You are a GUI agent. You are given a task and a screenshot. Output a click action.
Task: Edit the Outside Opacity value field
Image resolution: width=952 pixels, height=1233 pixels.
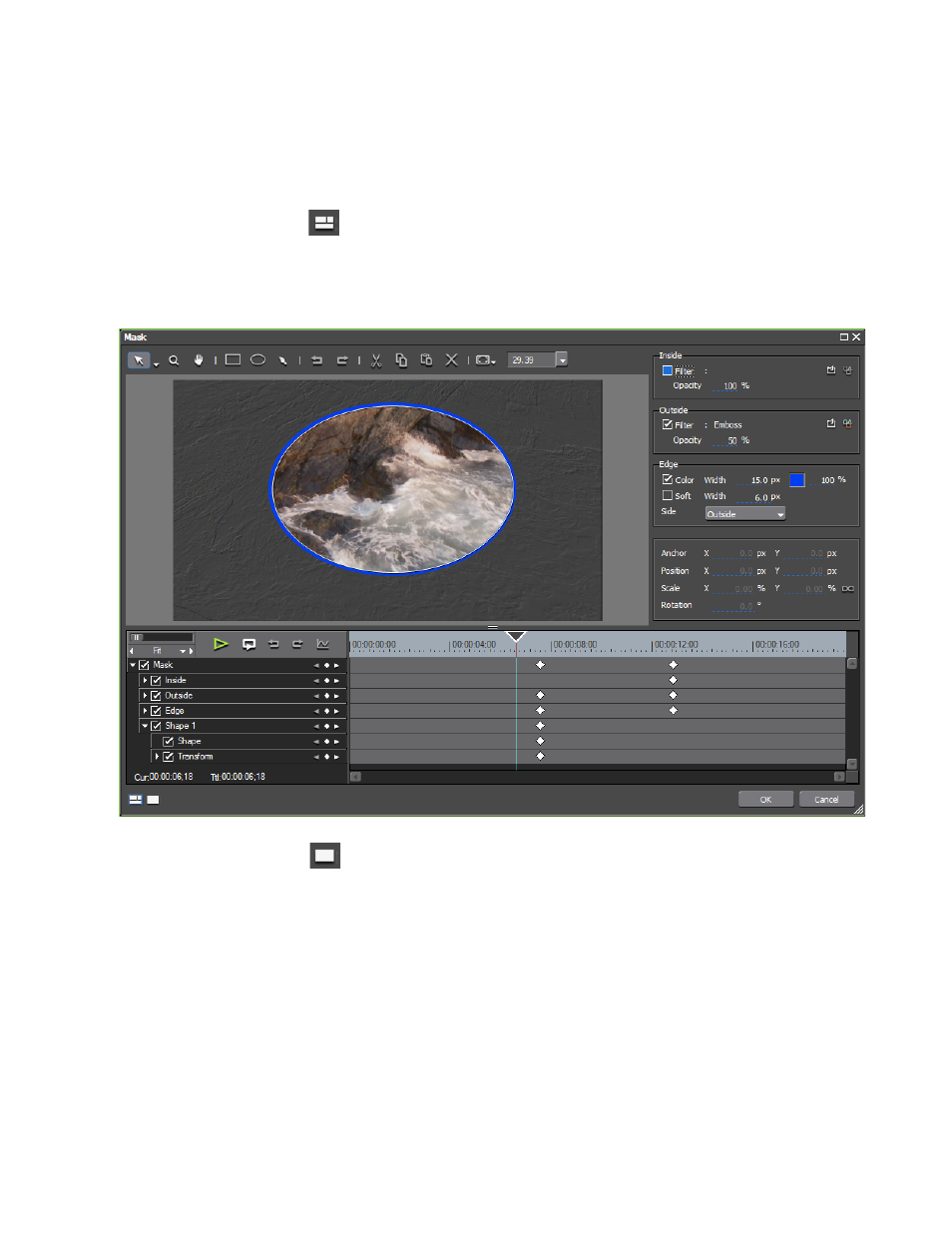[x=725, y=440]
